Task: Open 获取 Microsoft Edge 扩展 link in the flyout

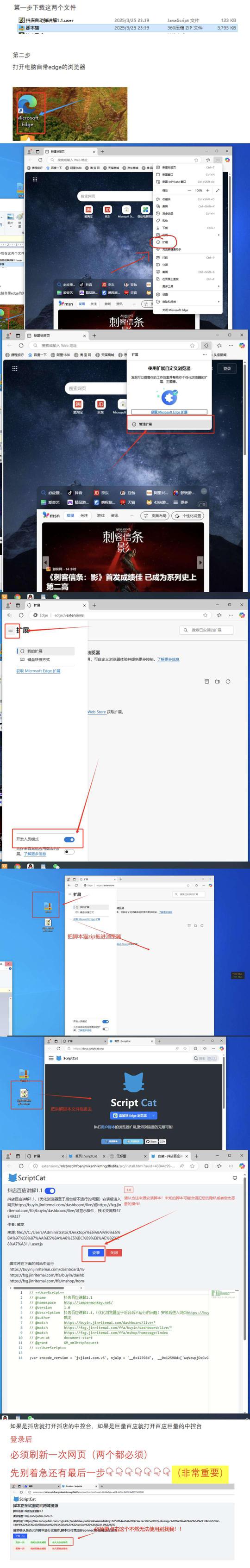Action: pyautogui.click(x=169, y=412)
